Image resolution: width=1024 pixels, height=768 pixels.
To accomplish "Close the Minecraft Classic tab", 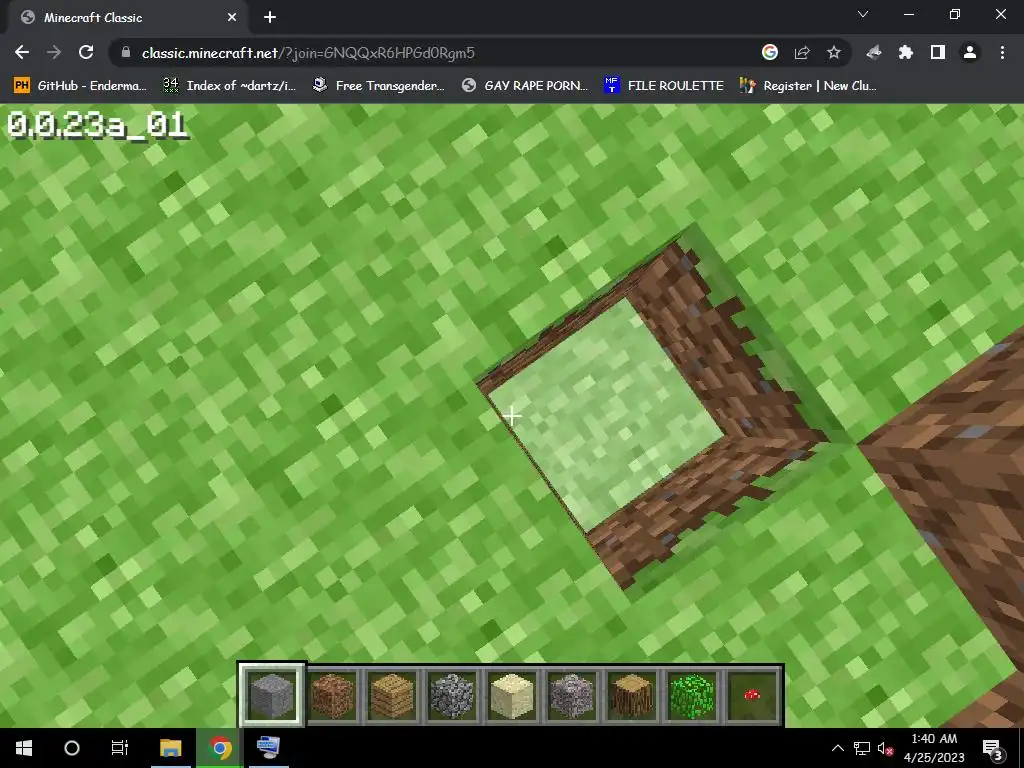I will pos(232,18).
